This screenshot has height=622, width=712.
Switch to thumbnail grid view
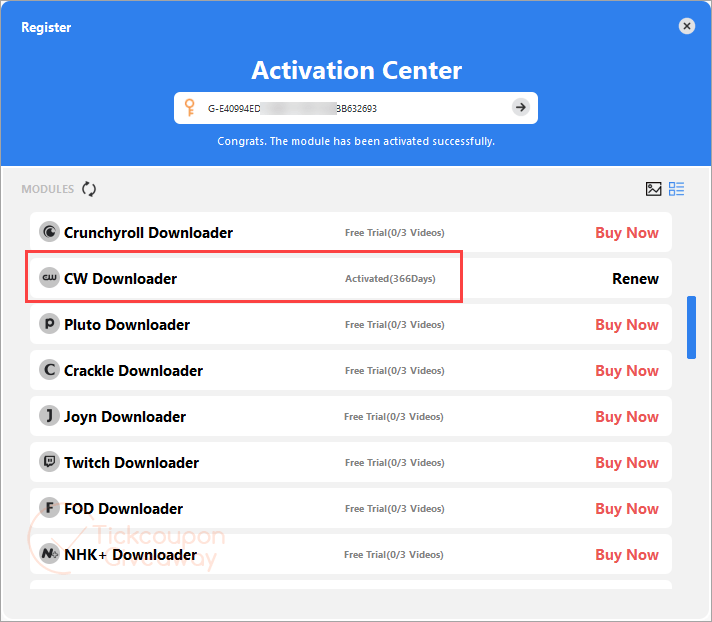[x=653, y=189]
